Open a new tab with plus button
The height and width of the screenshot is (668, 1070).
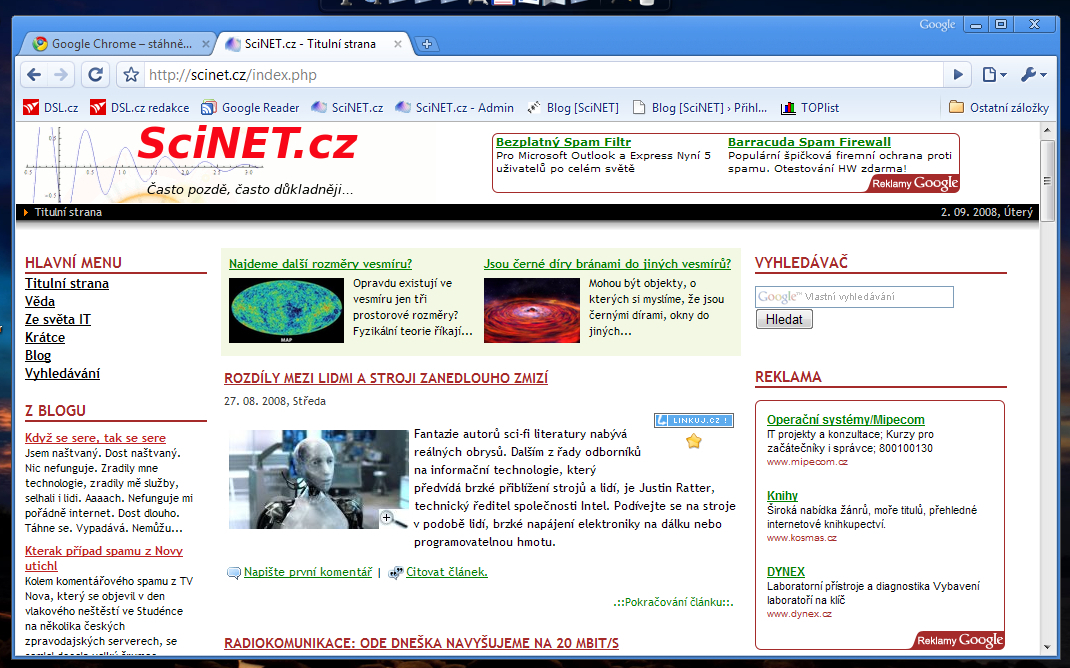point(426,44)
